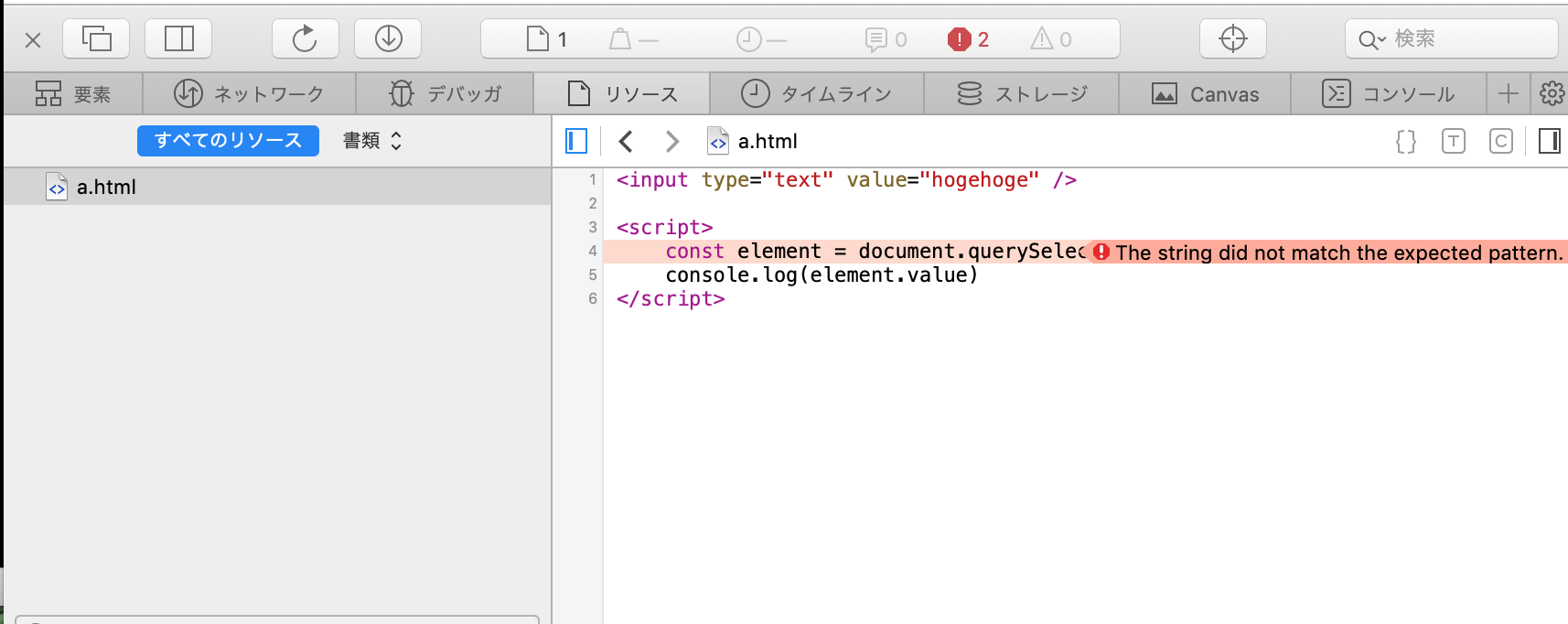Screen dimensions: 1568x624
Task: Switch to the デバッガ tab
Action: 445,93
